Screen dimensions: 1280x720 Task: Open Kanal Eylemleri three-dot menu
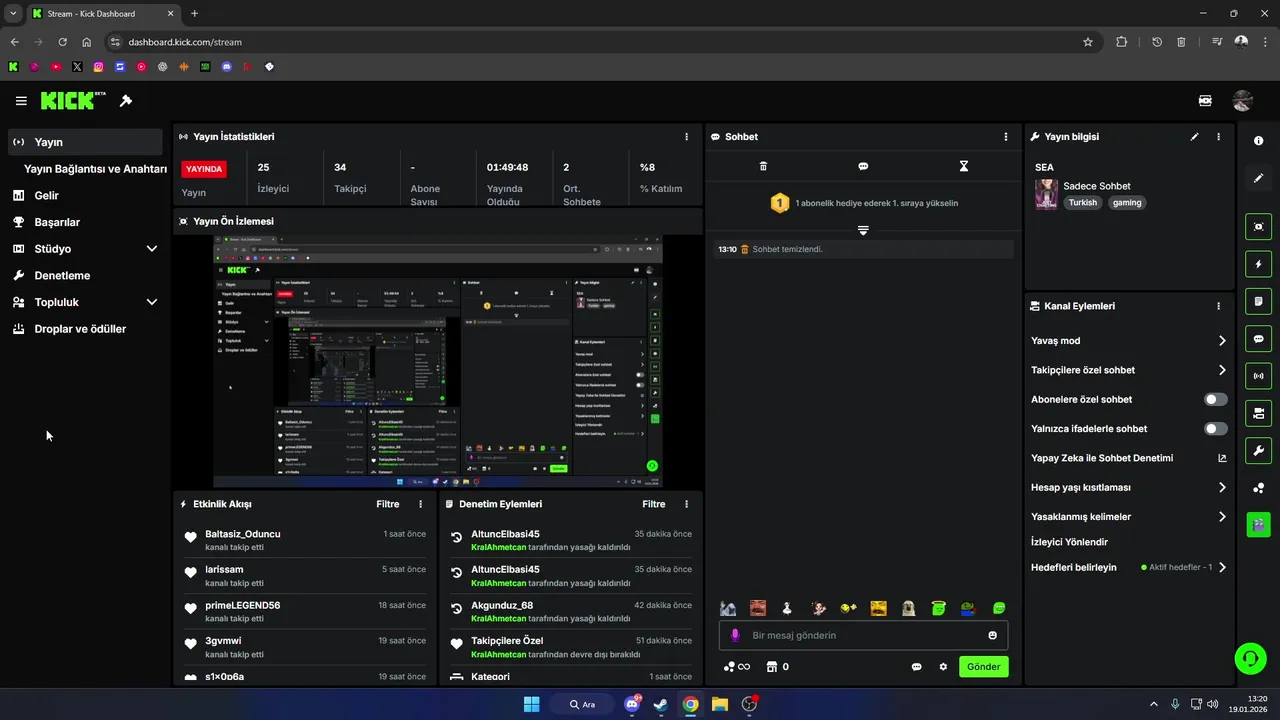click(1218, 306)
